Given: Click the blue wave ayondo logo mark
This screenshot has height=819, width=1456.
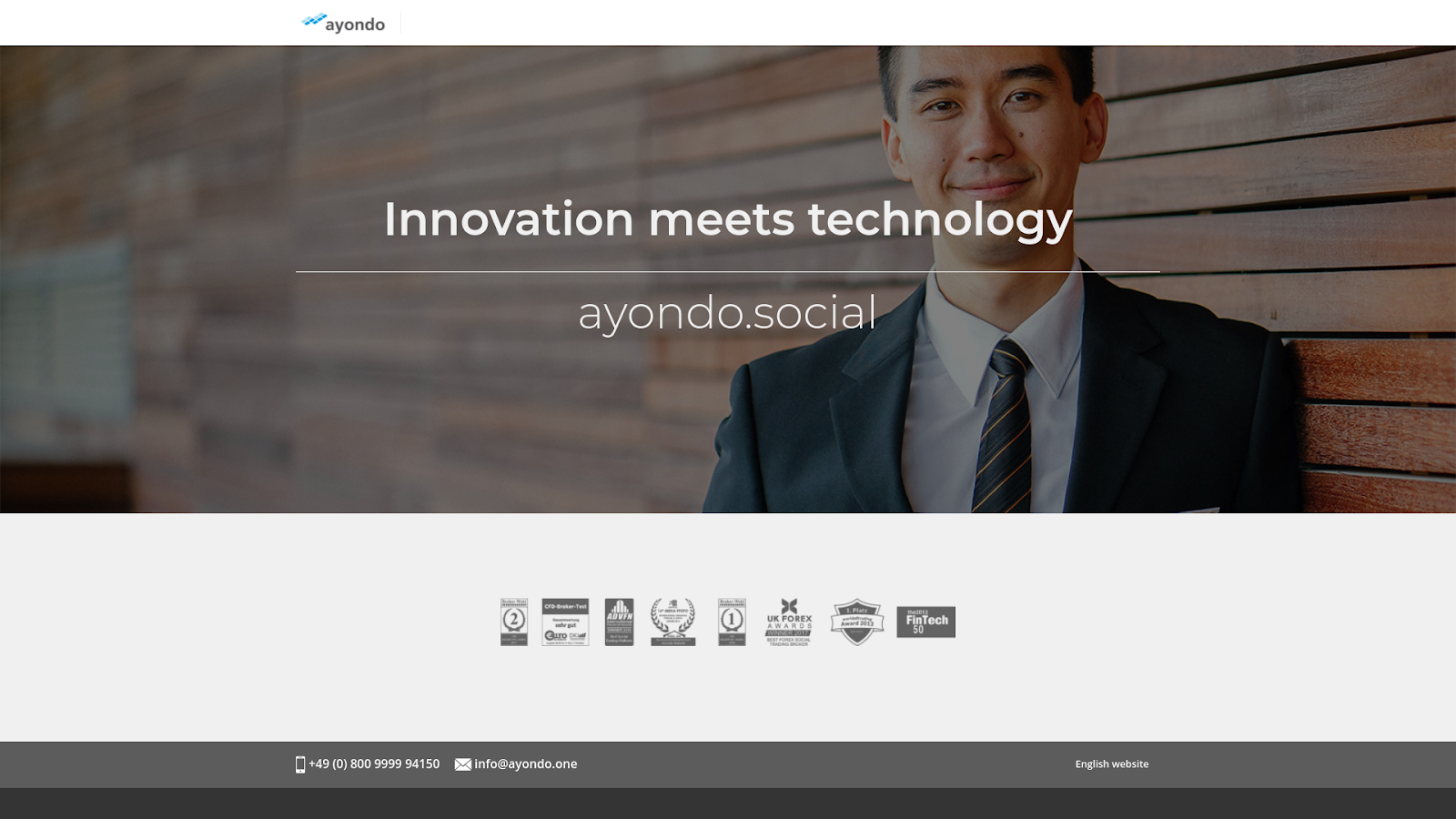Looking at the screenshot, I should [314, 20].
